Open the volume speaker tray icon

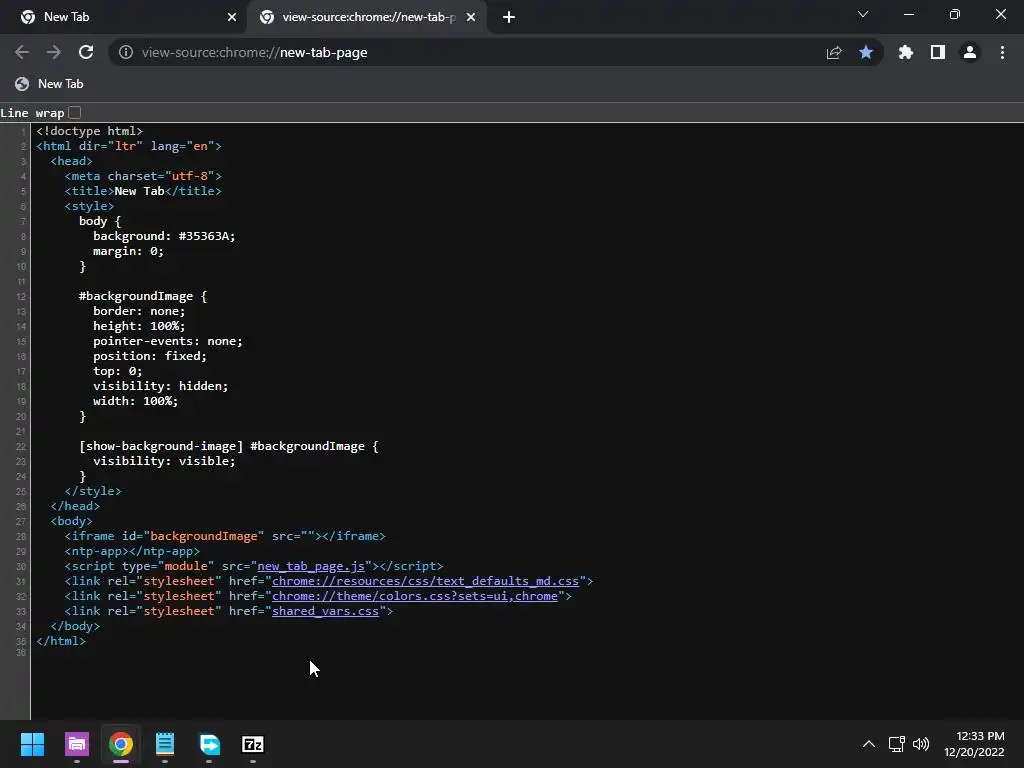click(x=921, y=744)
